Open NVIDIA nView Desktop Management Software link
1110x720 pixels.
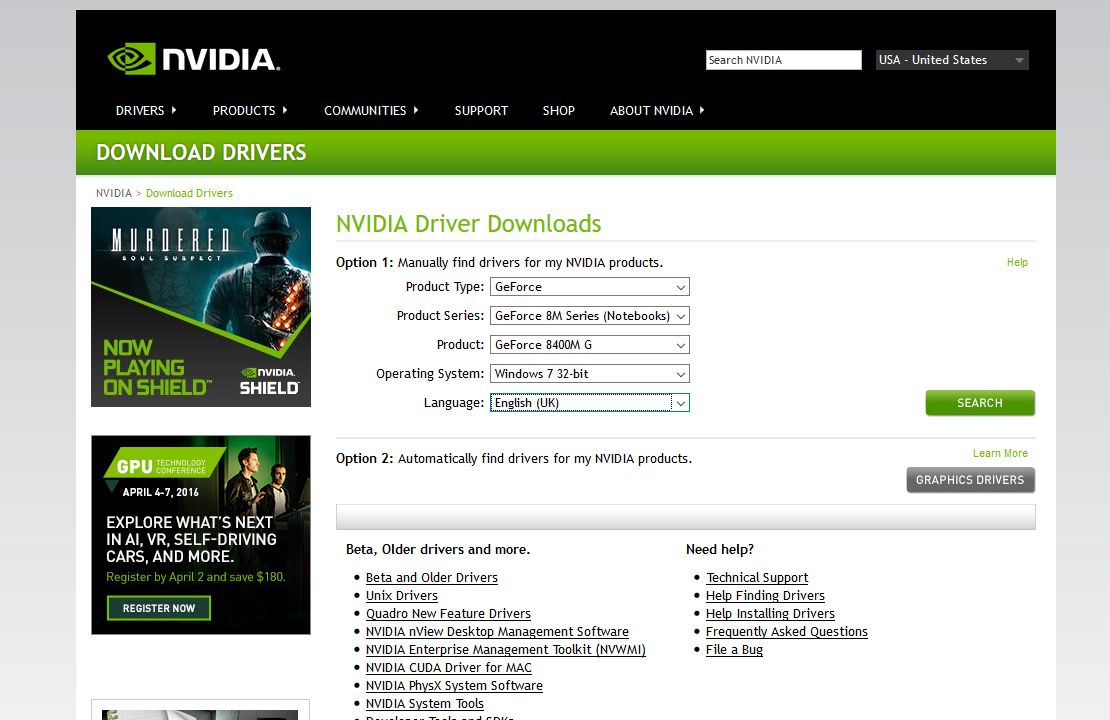(497, 632)
